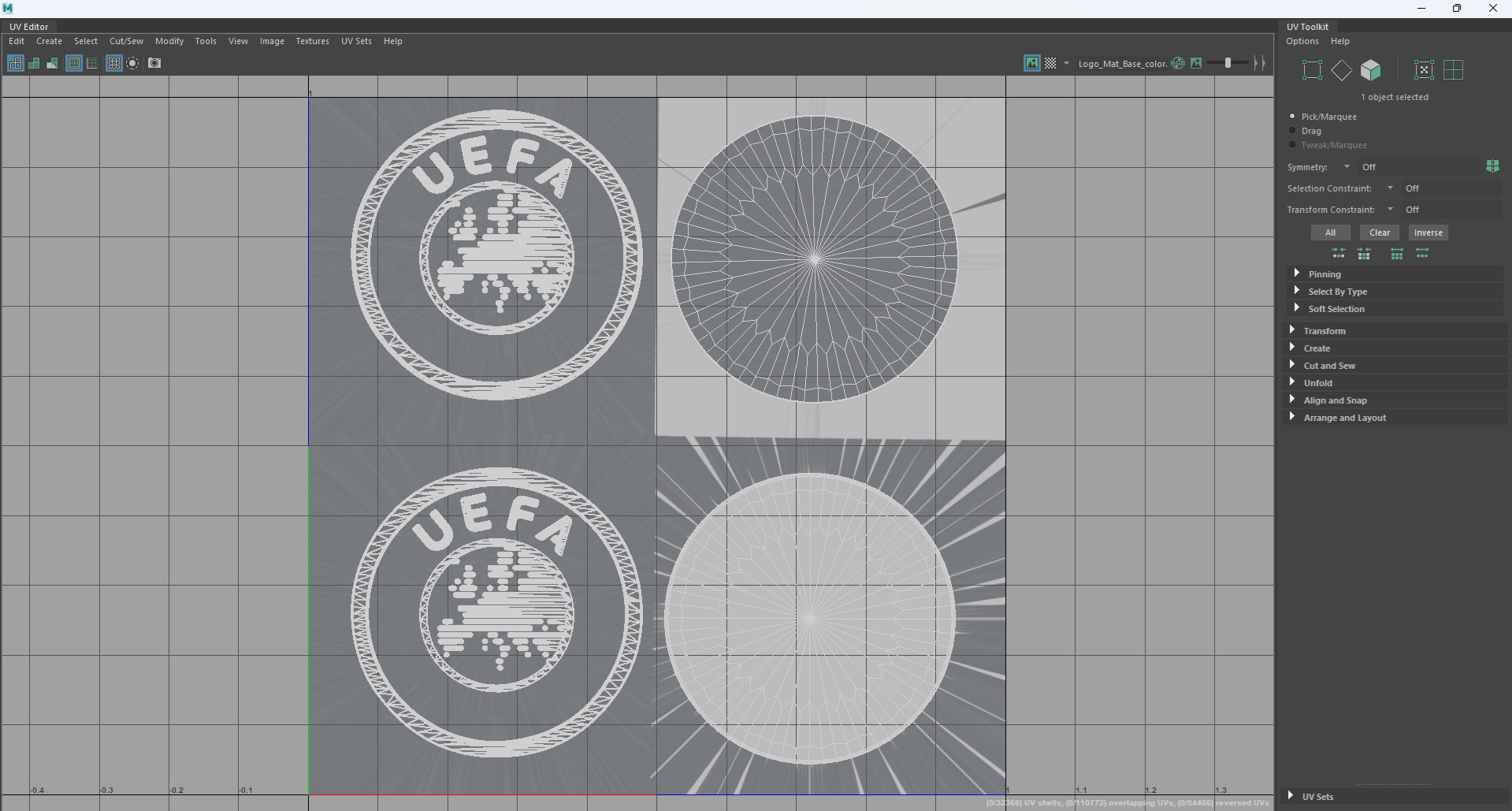Open the Edit menu
1512x811 pixels.
click(x=17, y=41)
